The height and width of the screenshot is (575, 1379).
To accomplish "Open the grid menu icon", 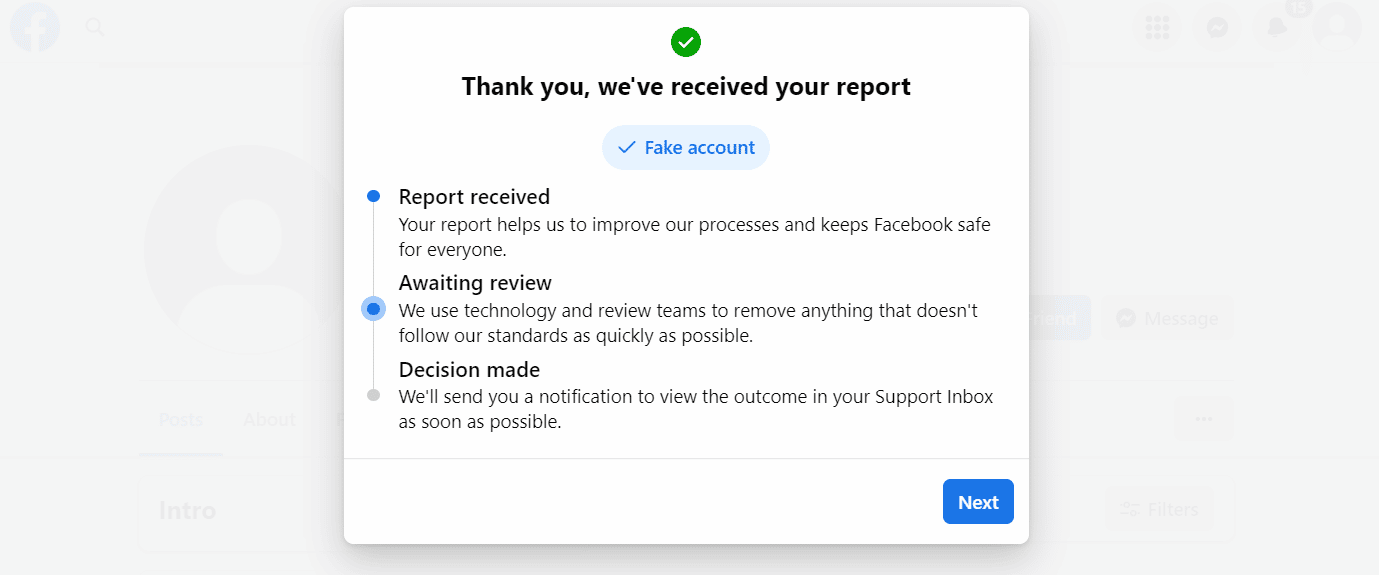I will [1158, 27].
